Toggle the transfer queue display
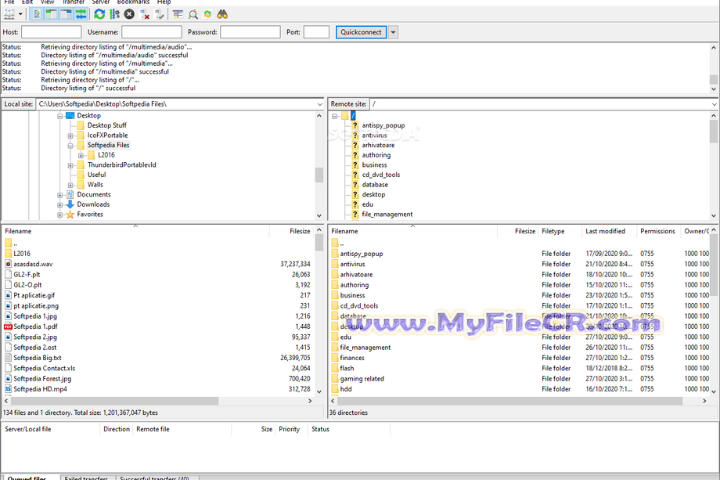The width and height of the screenshot is (720, 480). (x=81, y=14)
